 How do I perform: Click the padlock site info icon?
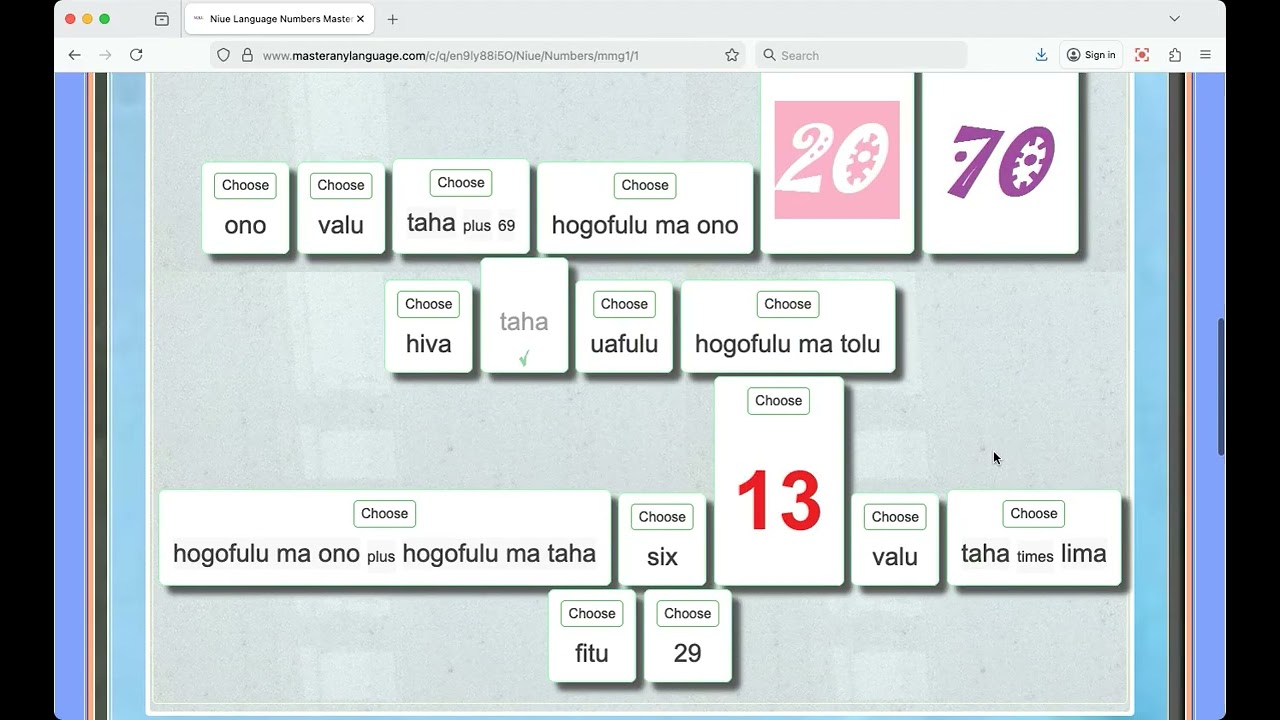pyautogui.click(x=247, y=55)
